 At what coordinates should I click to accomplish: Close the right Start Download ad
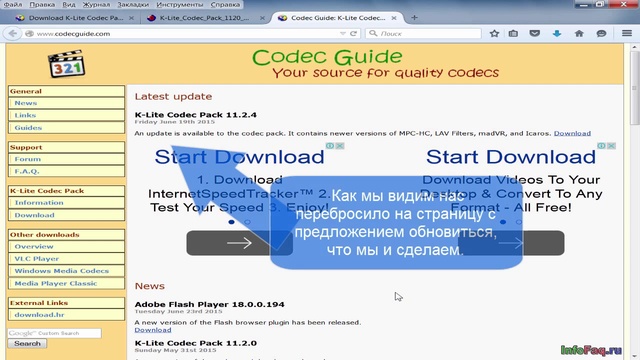pyautogui.click(x=611, y=146)
